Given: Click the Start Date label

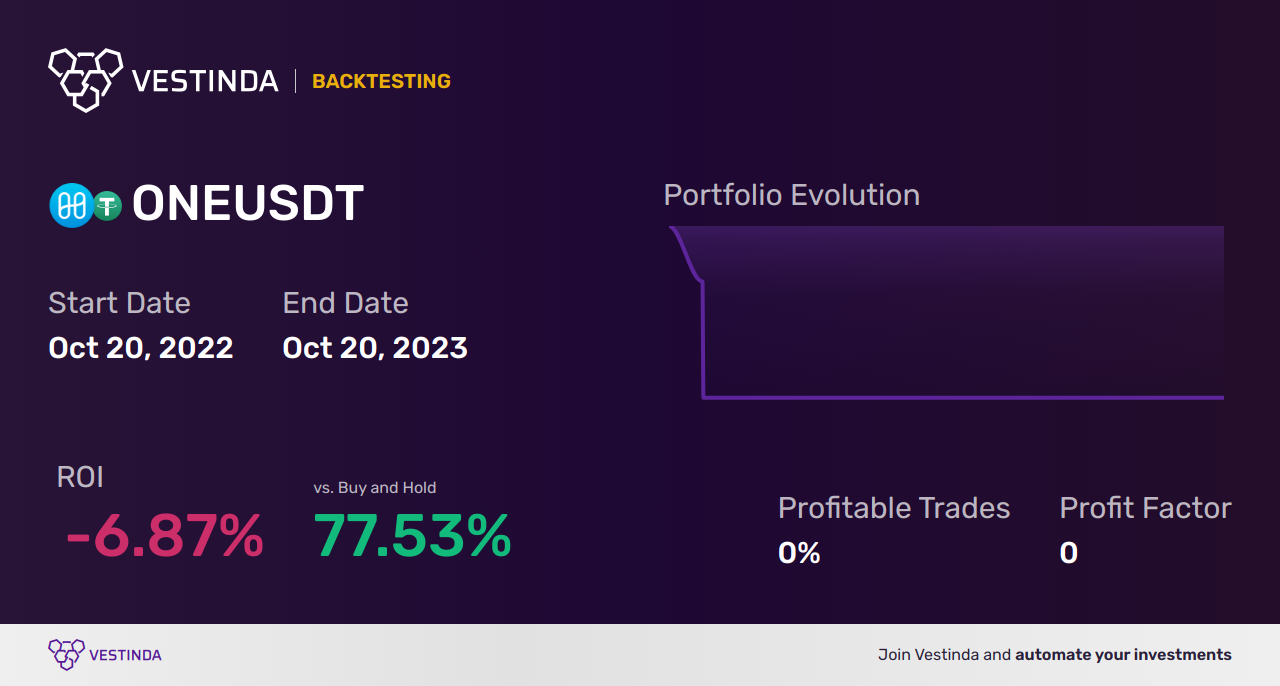Looking at the screenshot, I should pyautogui.click(x=119, y=303).
